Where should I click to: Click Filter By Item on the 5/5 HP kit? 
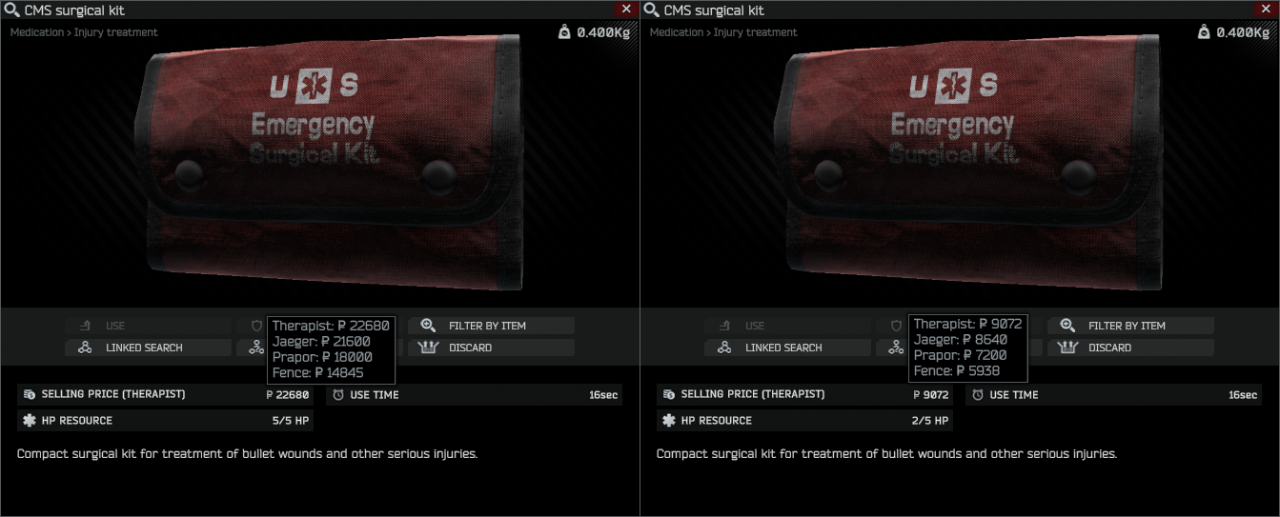pyautogui.click(x=491, y=326)
